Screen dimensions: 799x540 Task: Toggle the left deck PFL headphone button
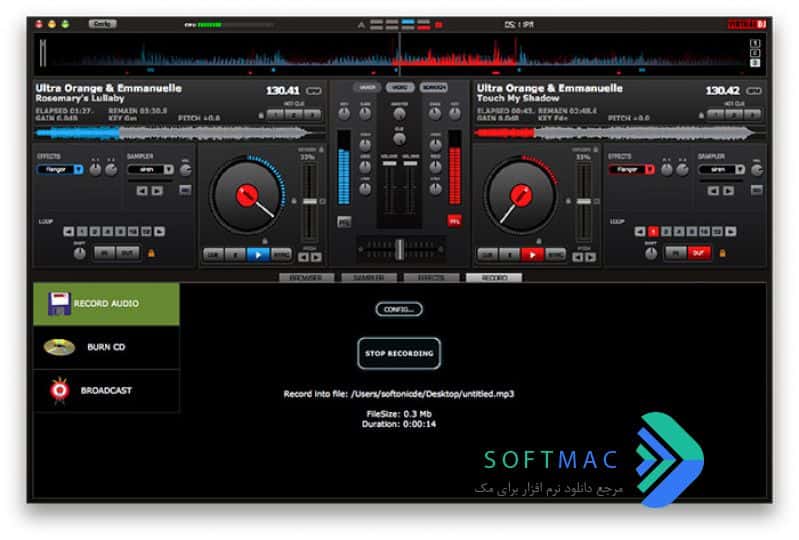[x=344, y=222]
